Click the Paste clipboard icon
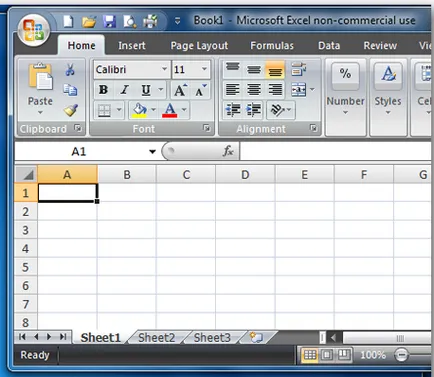This screenshot has height=377, width=434. tap(40, 77)
